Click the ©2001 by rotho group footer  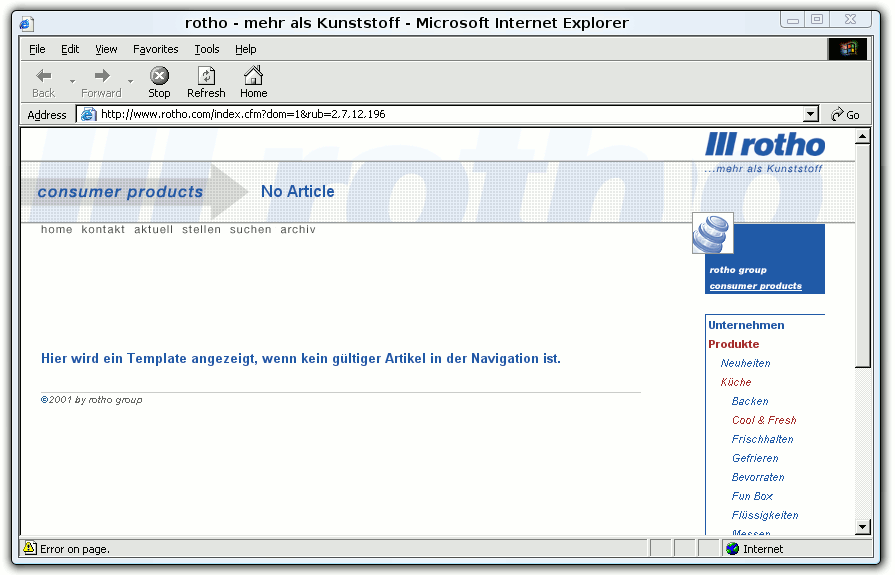click(91, 400)
